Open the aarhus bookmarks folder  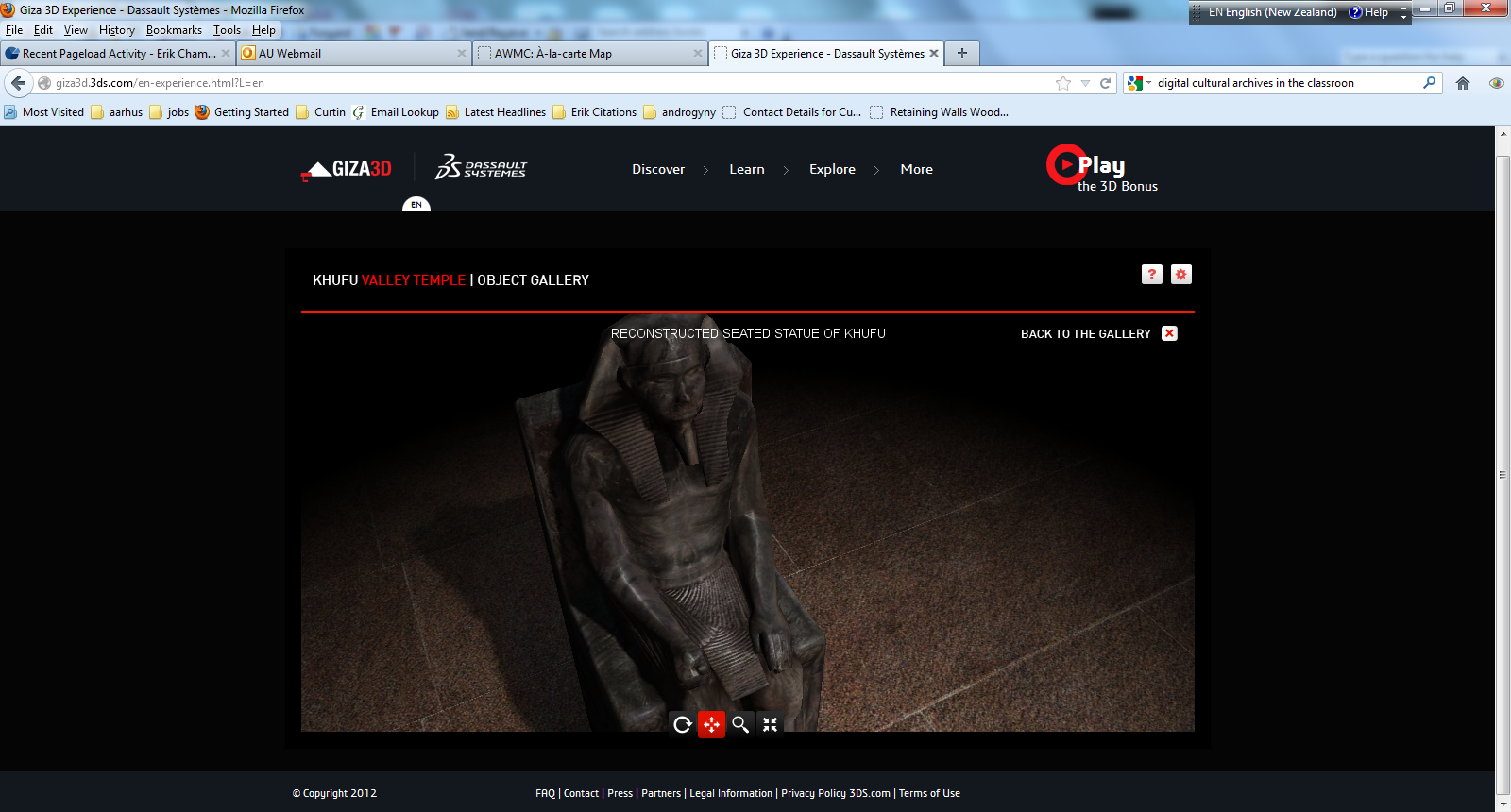pos(117,112)
